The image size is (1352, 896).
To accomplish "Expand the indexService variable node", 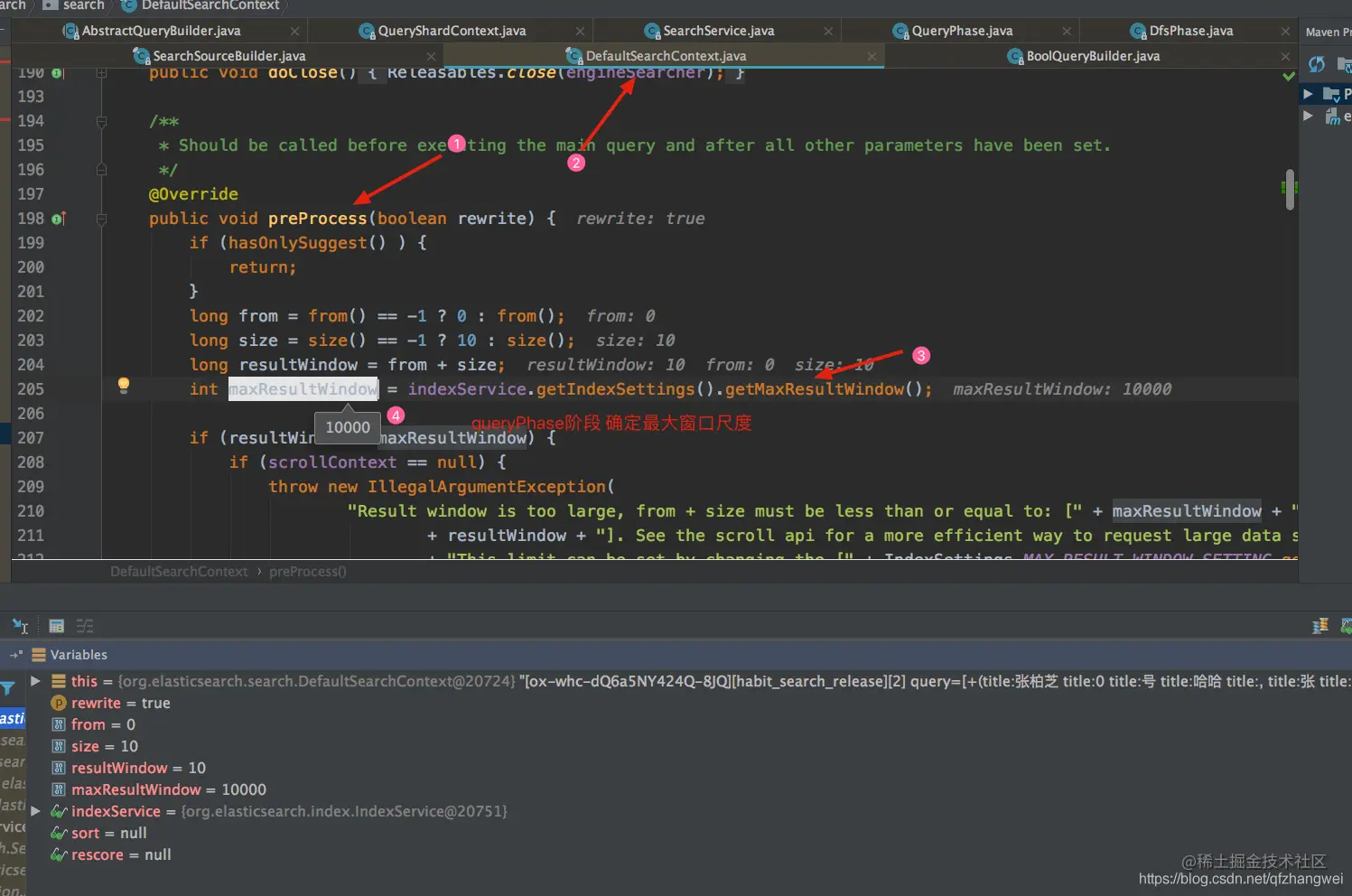I will point(35,811).
